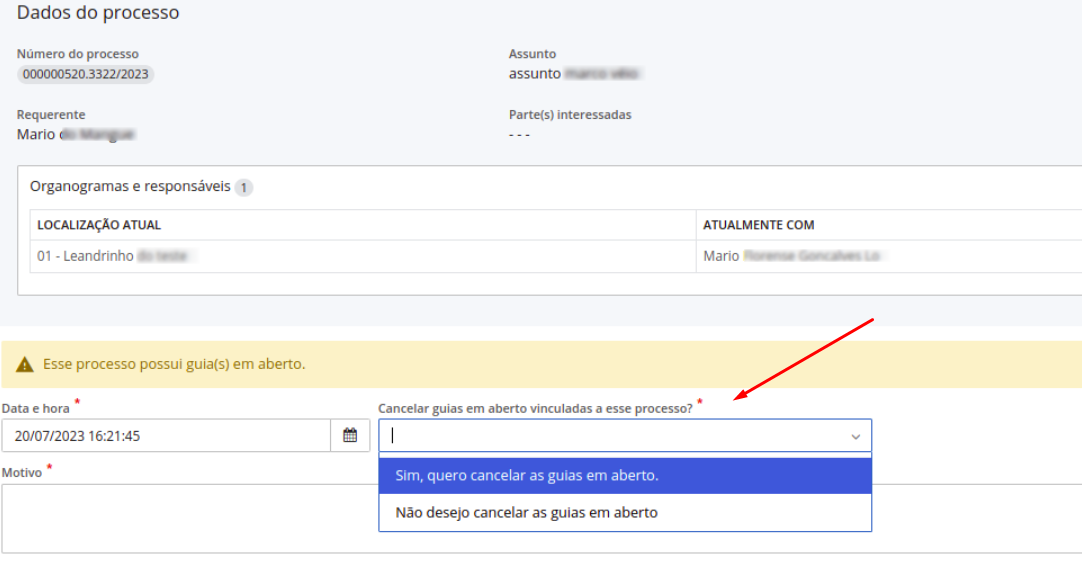Click the count badge beside Organogramas e responsáveis
Screen dimensions: 1082x573
(x=245, y=187)
